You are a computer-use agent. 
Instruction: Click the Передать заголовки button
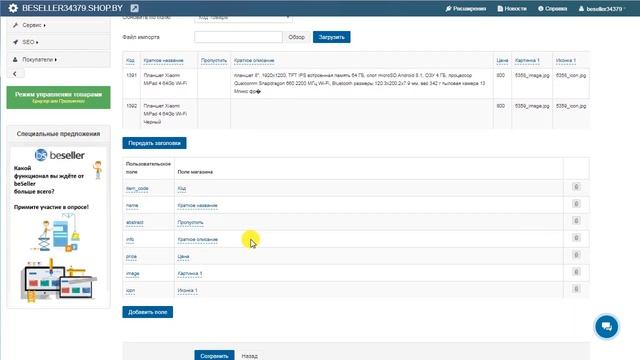[x=154, y=143]
